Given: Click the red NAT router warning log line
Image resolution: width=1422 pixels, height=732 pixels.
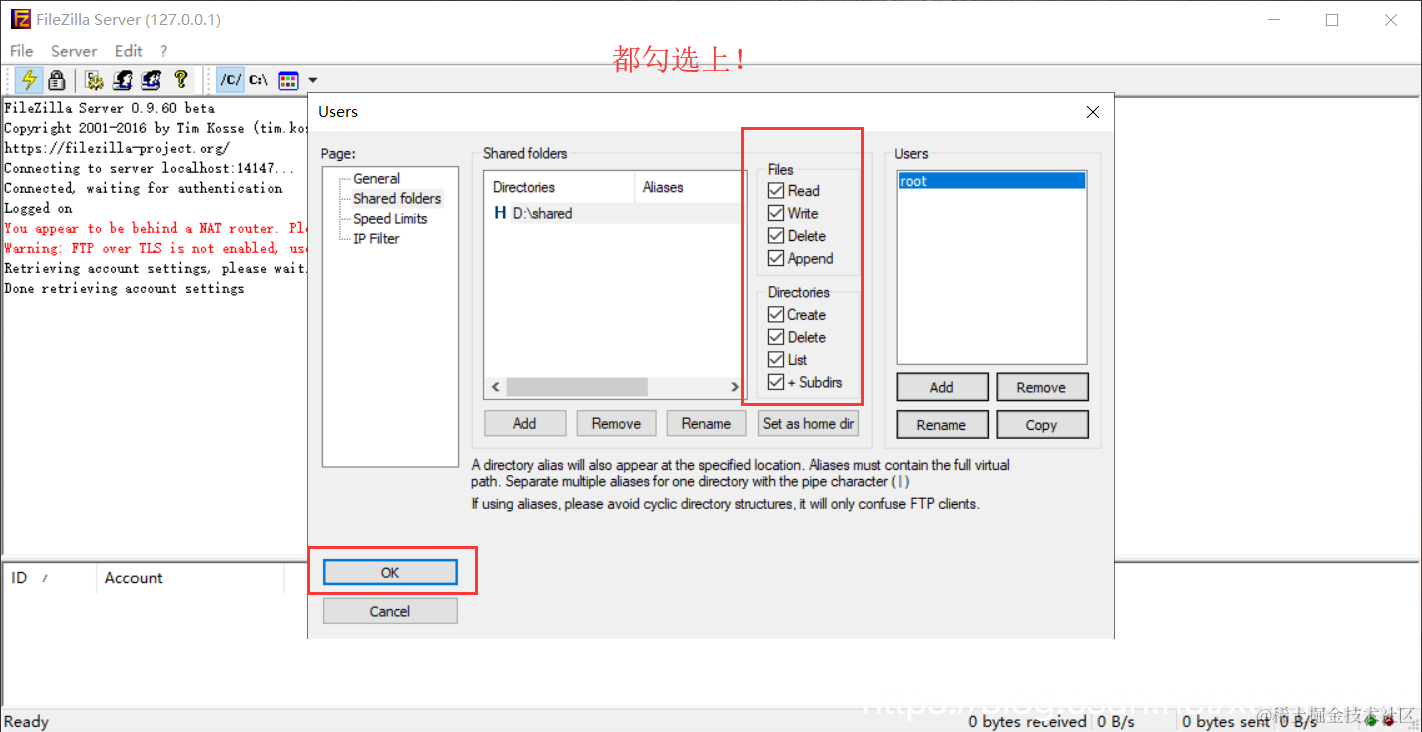Looking at the screenshot, I should (156, 228).
